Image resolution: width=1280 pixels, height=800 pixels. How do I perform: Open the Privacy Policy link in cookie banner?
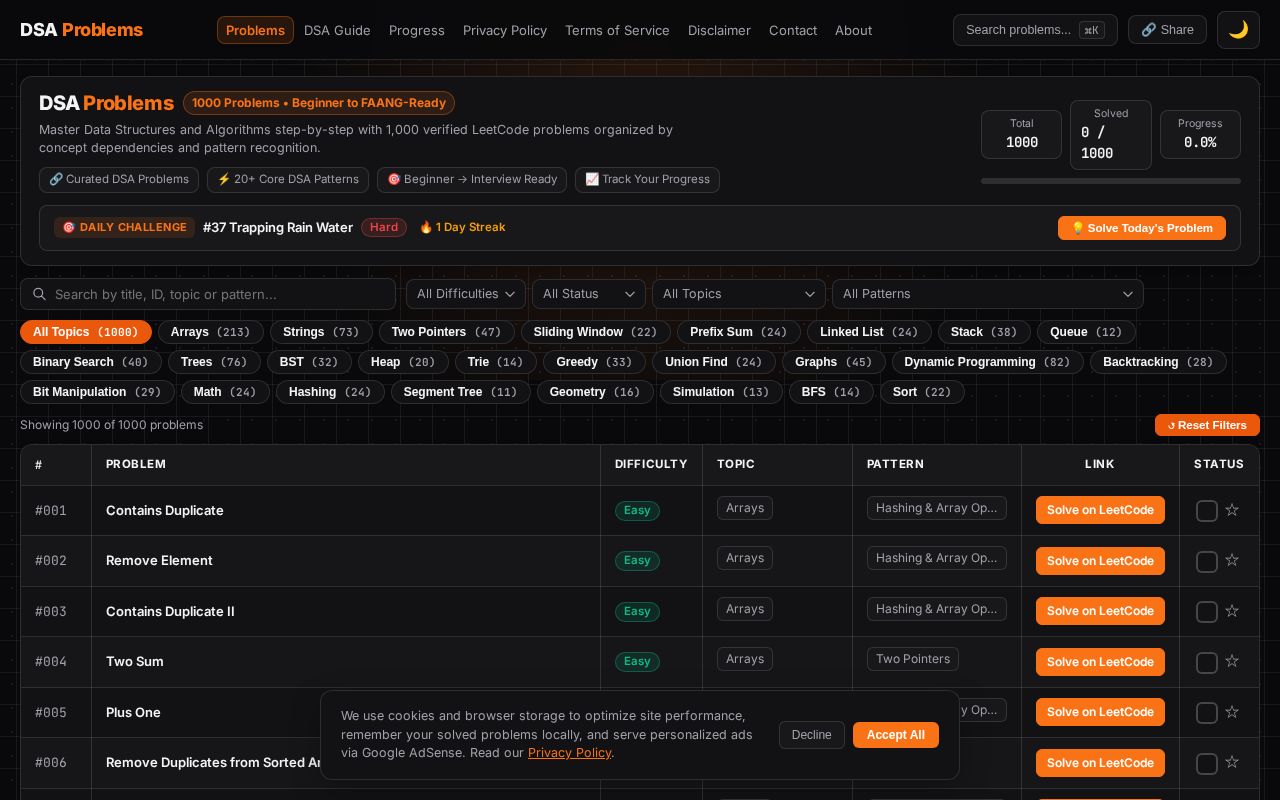(569, 753)
